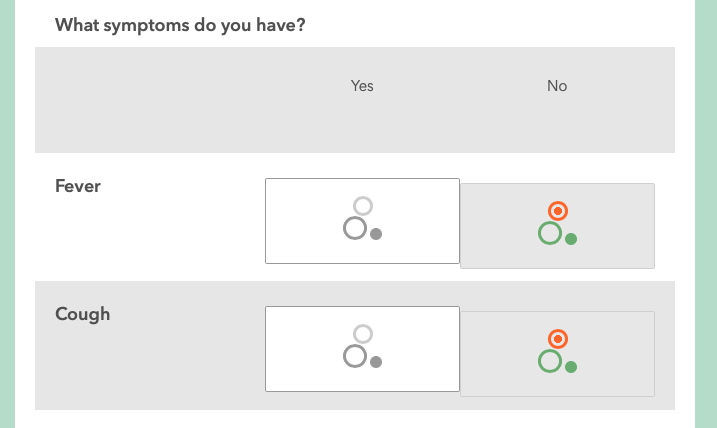Click the solid green dot in Cough No cell

point(571,367)
